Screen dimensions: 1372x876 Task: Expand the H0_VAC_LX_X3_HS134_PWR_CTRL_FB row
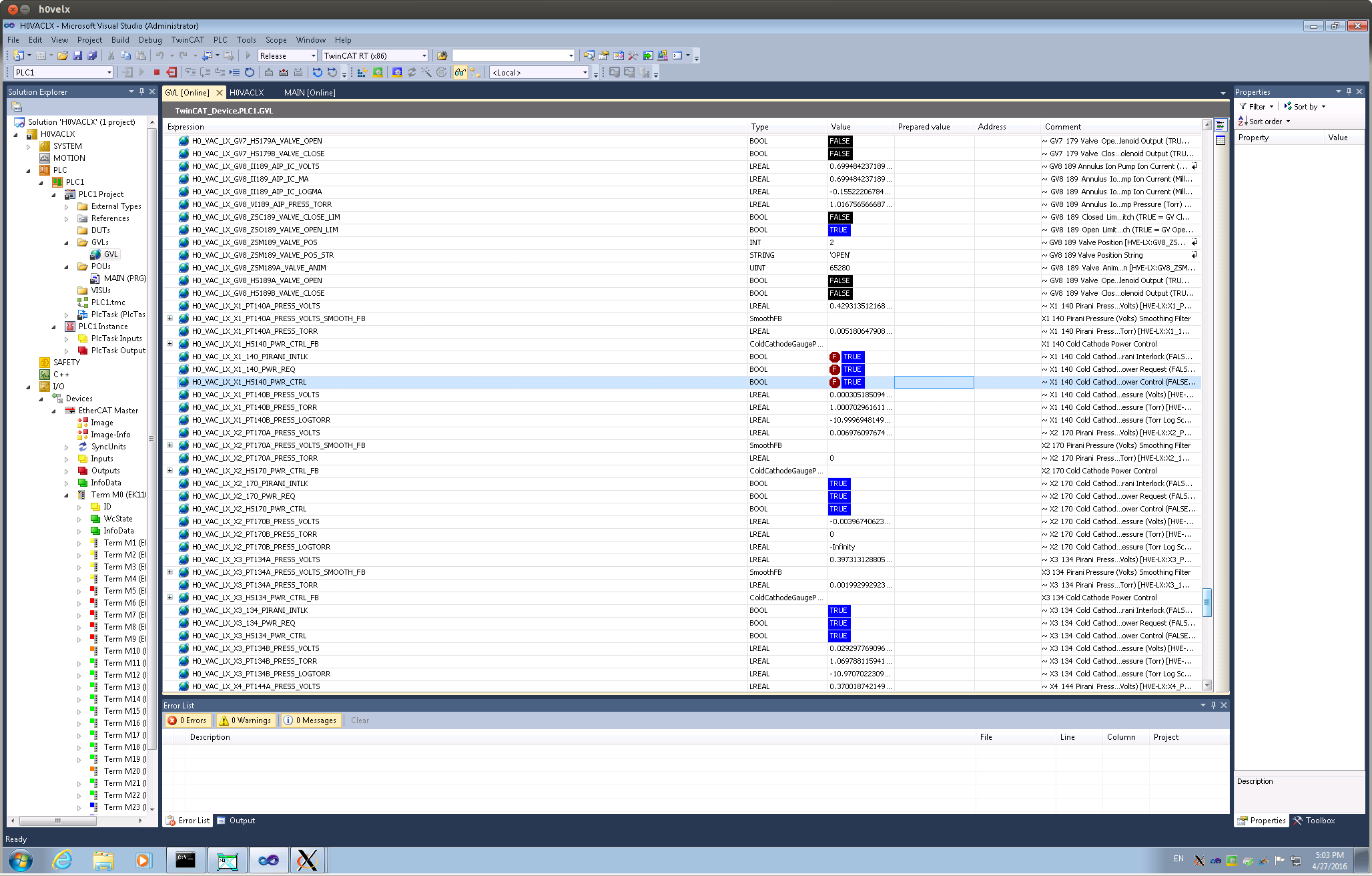(169, 598)
